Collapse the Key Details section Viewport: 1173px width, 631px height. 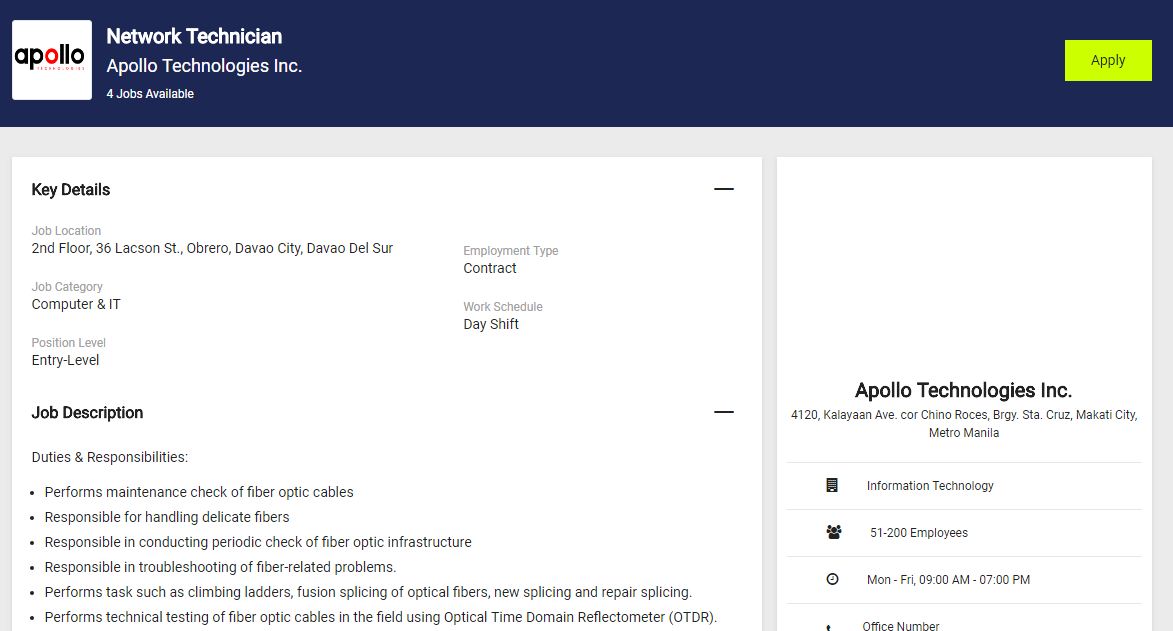723,189
